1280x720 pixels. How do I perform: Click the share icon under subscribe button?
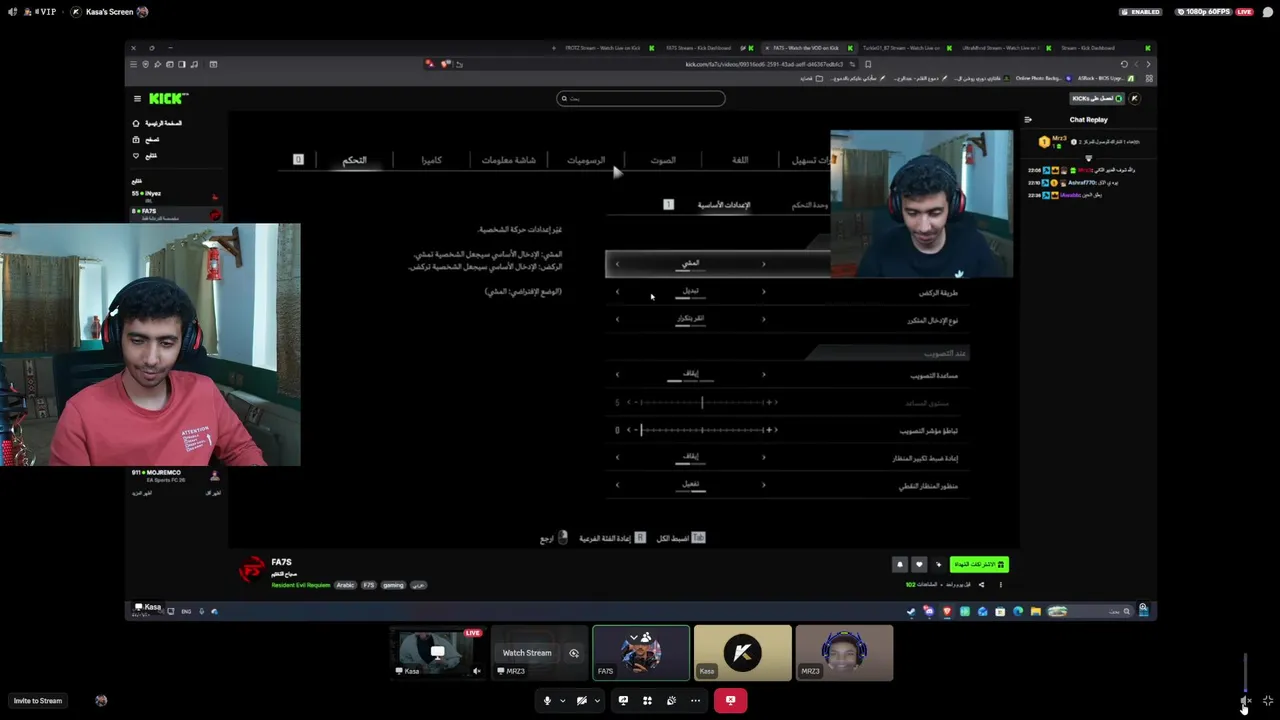(x=981, y=585)
